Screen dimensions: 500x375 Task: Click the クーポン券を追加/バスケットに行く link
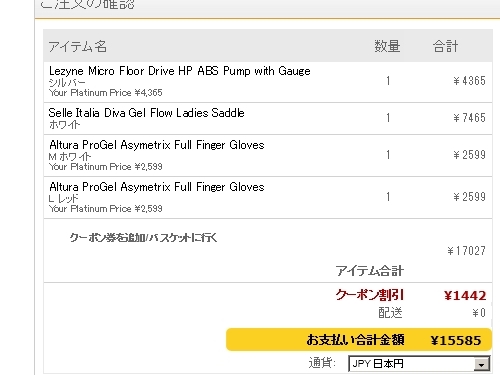click(143, 238)
